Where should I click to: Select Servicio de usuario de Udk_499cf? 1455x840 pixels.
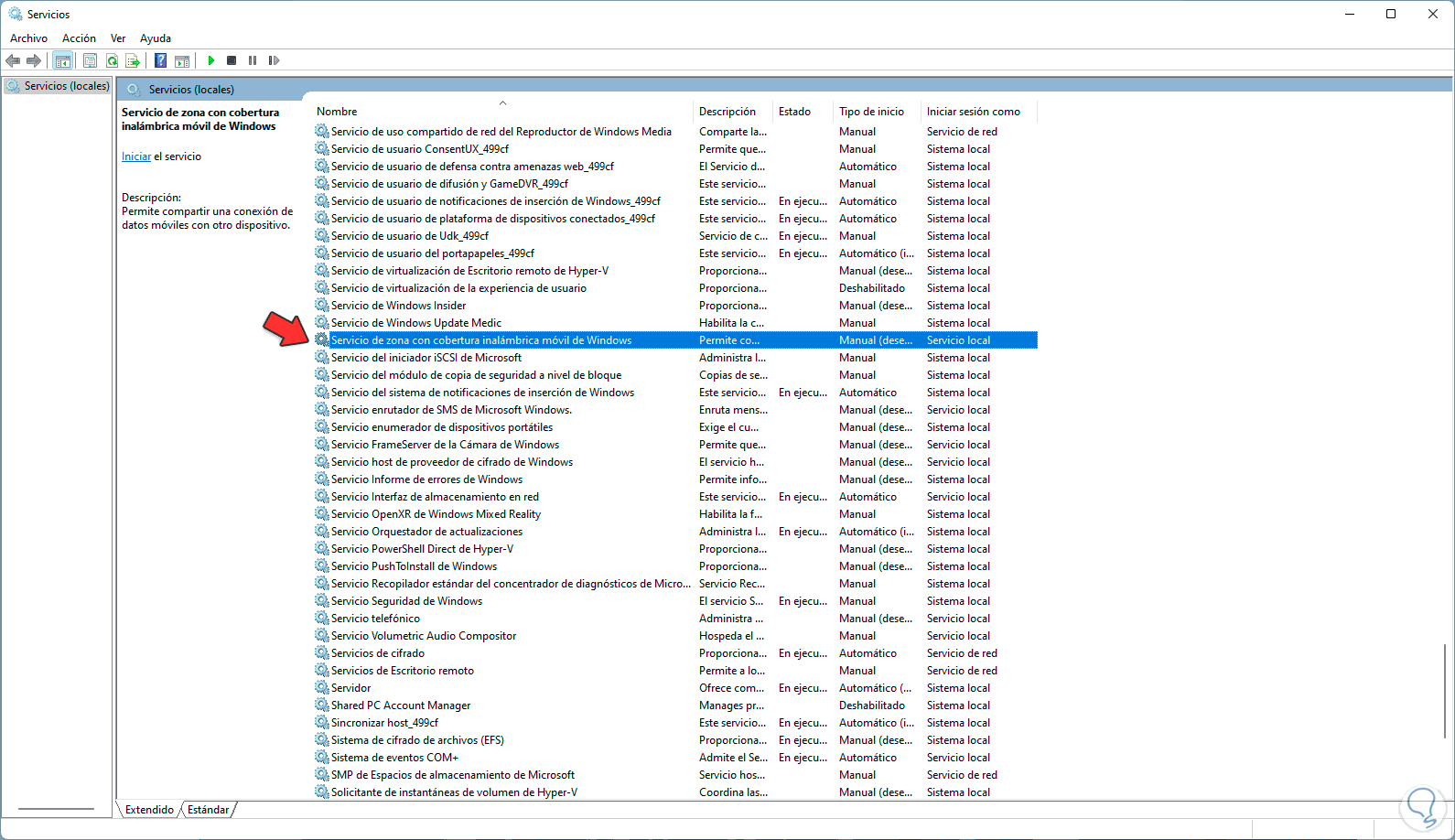click(x=675, y=236)
